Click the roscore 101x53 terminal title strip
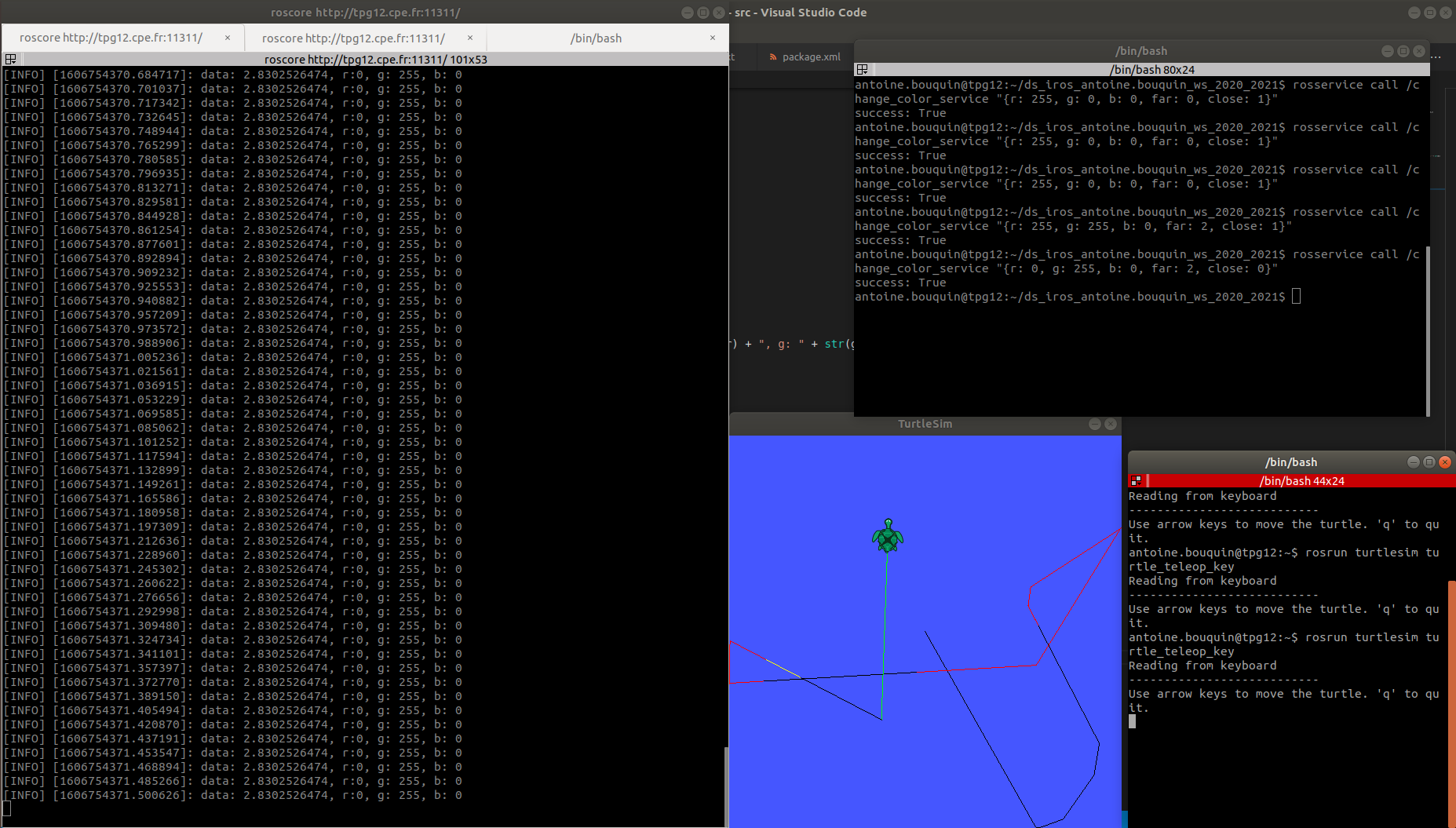 coord(375,59)
